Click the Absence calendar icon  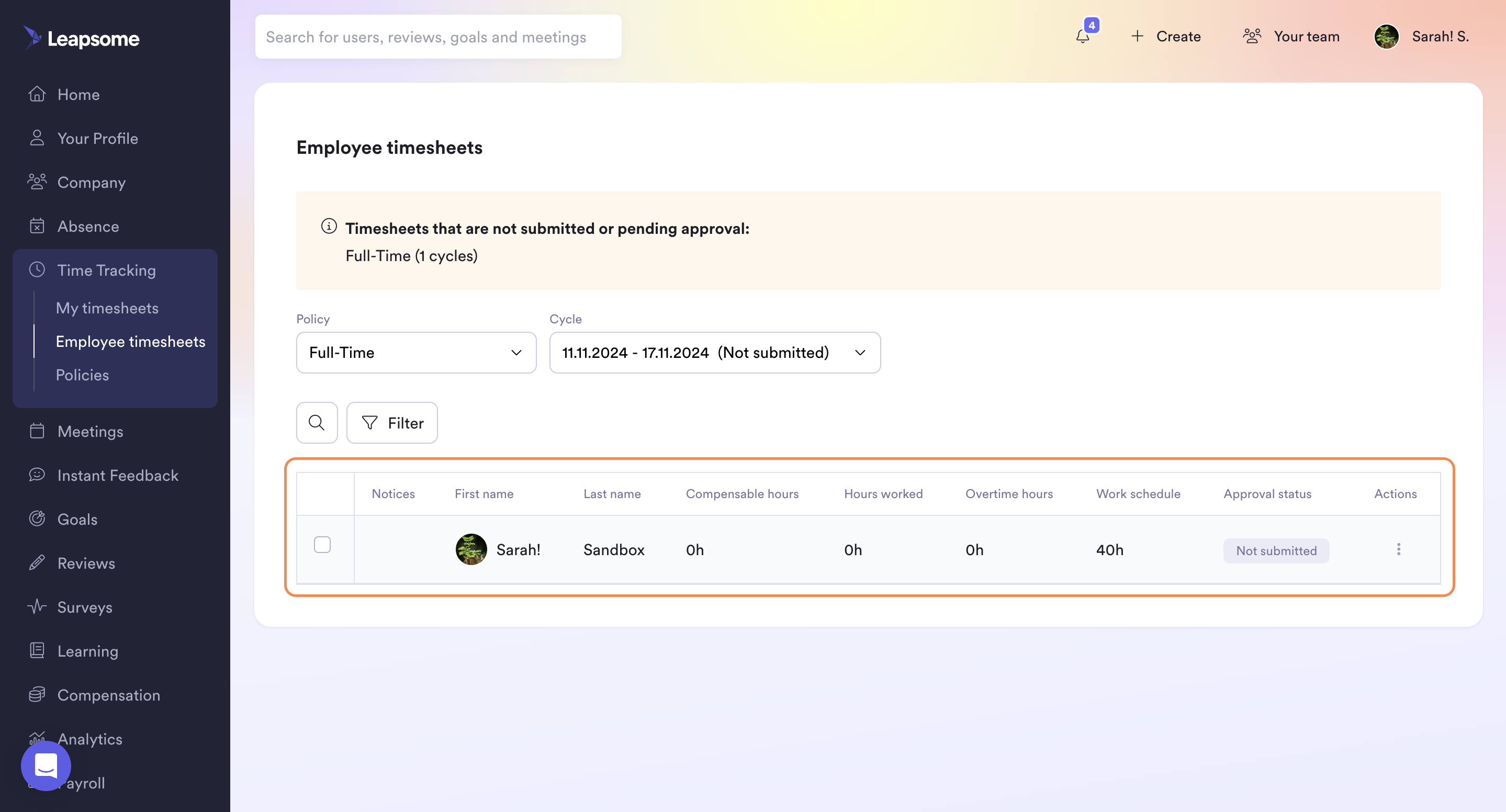(37, 225)
